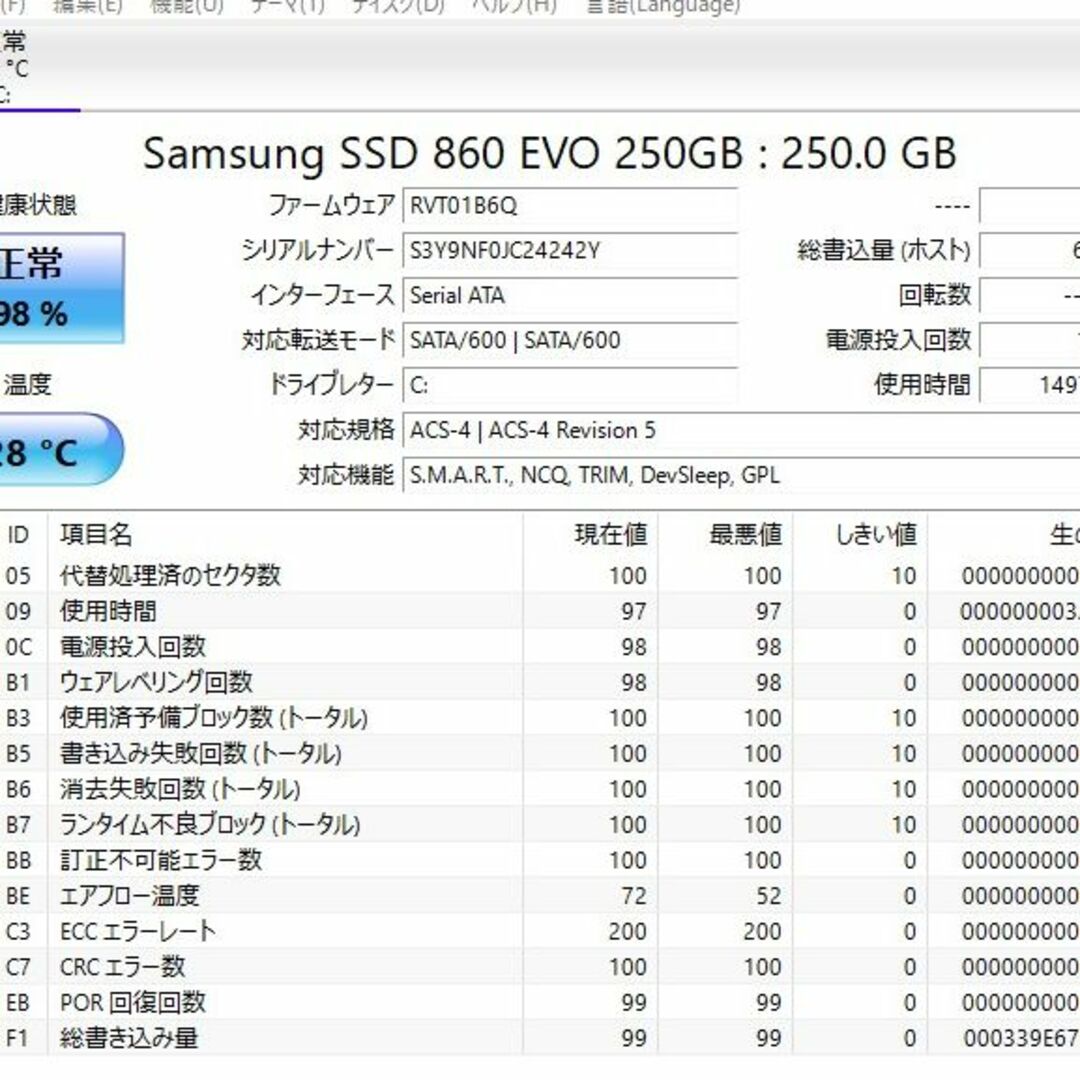Select the C3 ECC エラーレート row

[x=540, y=932]
